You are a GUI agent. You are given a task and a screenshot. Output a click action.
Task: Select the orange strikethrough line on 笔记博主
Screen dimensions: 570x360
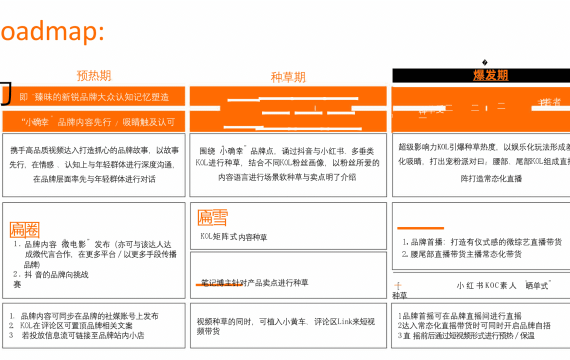pos(219,285)
